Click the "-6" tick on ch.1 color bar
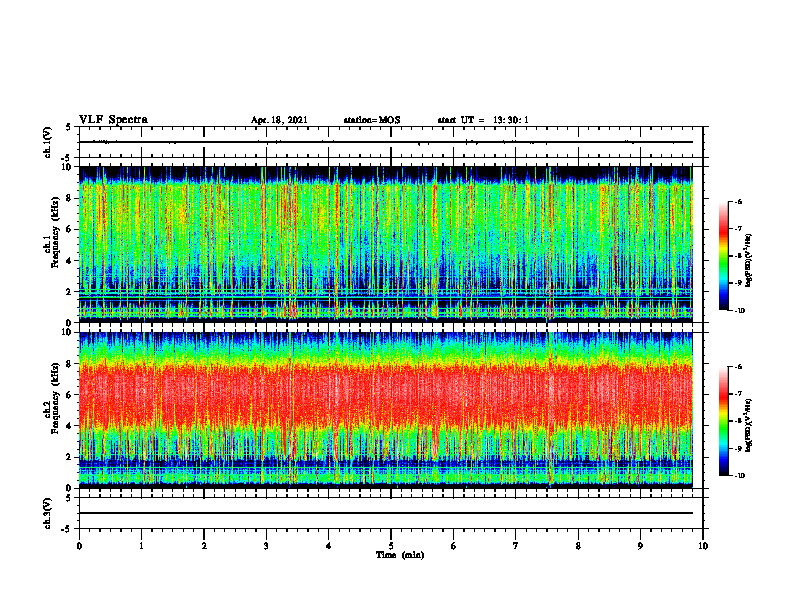Viewport: 792px width, 612px height. click(738, 201)
